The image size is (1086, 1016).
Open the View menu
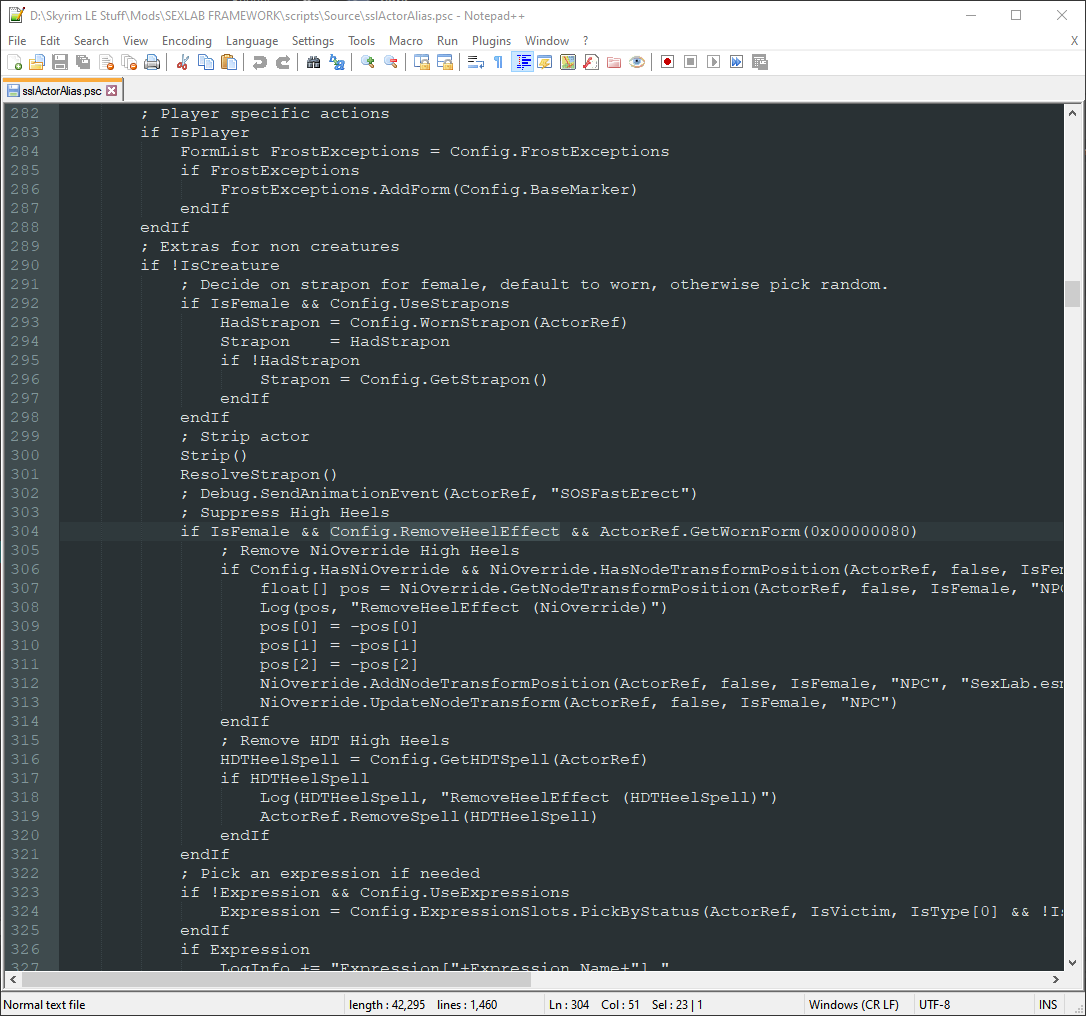[135, 41]
